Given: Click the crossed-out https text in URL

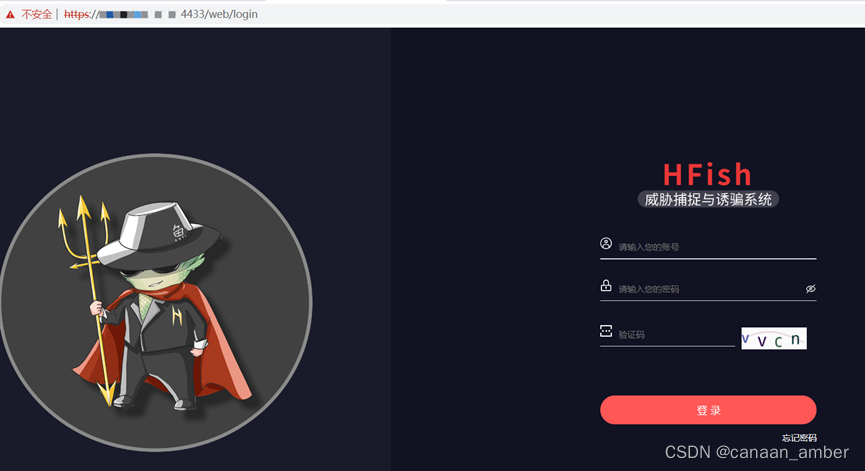Looking at the screenshot, I should tap(76, 14).
